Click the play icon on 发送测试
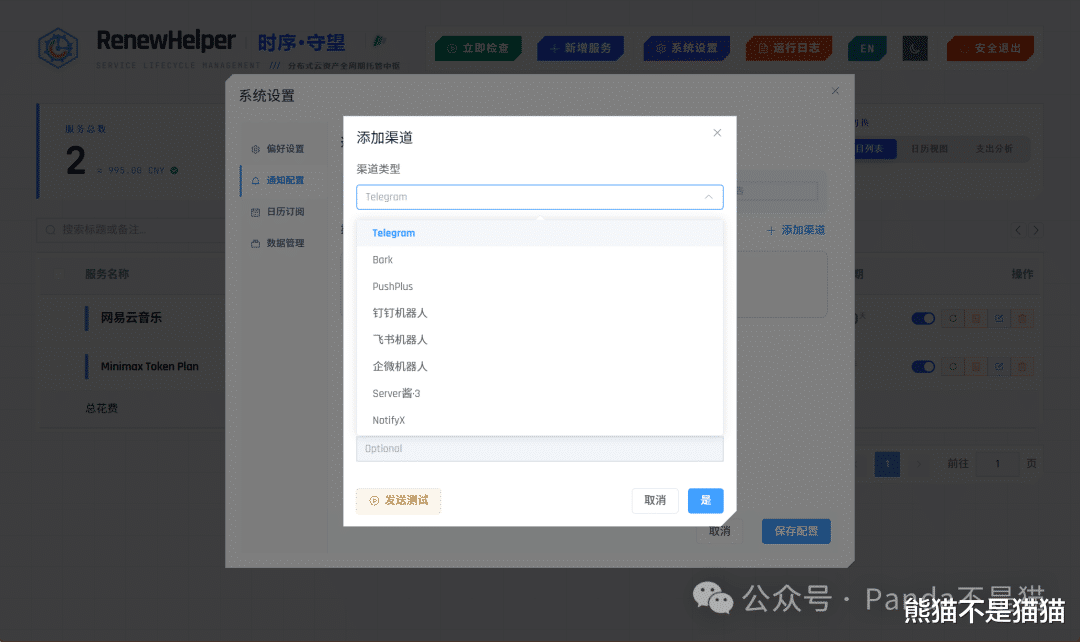This screenshot has width=1080, height=642. click(x=374, y=501)
